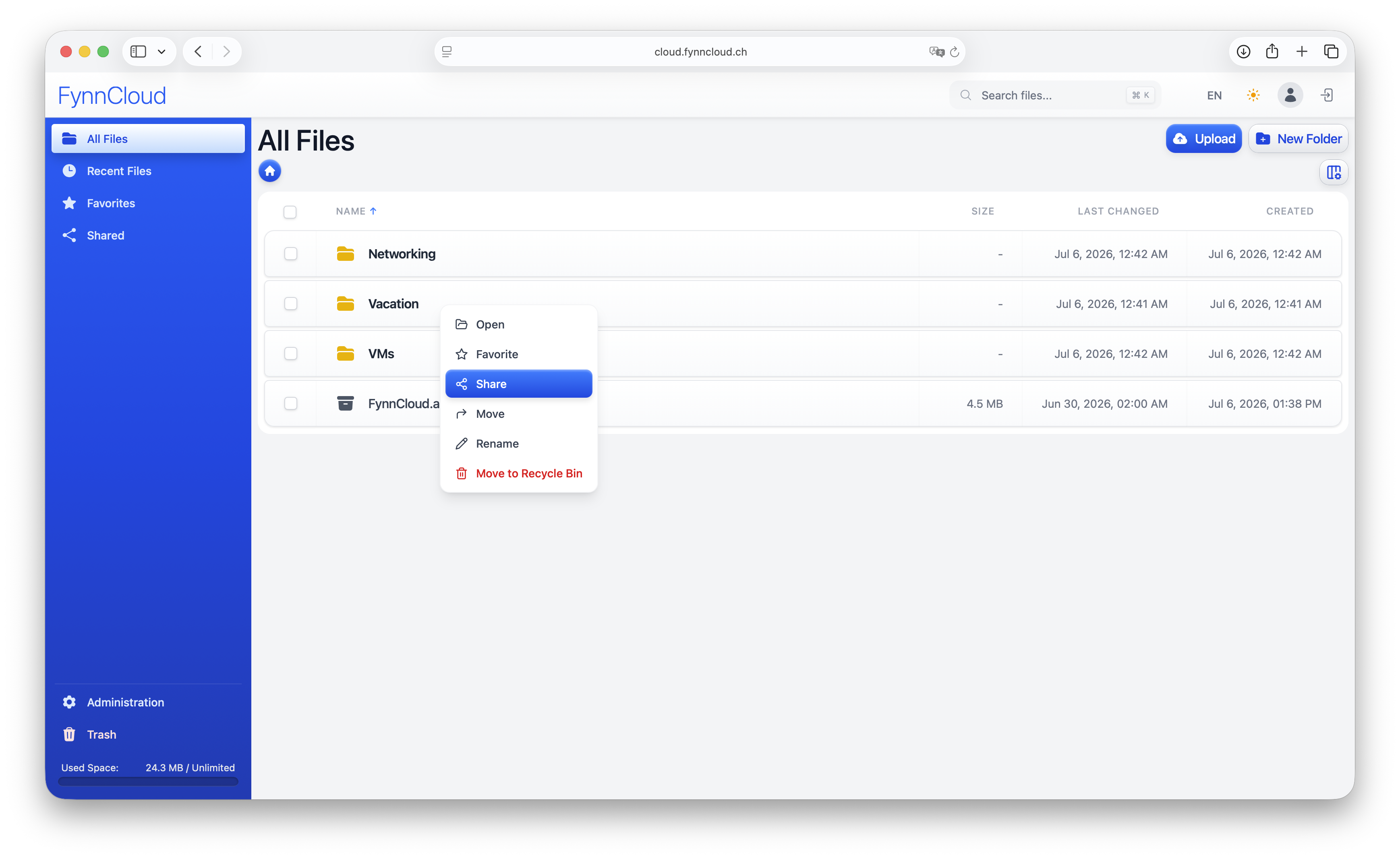The width and height of the screenshot is (1400, 859).
Task: Sort by the Name column header
Action: (350, 211)
